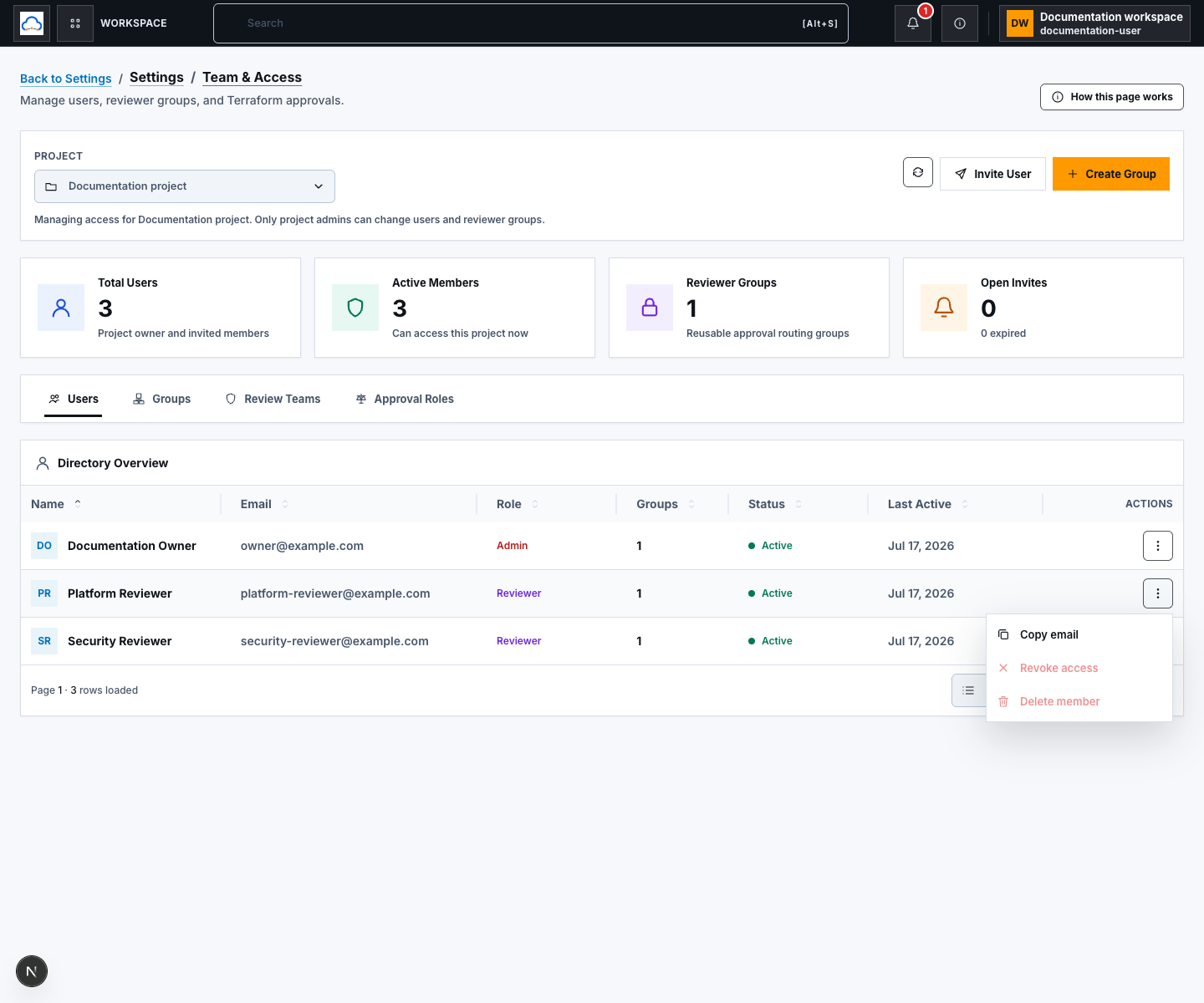Screen dimensions: 1204x1003
Task: Sort by Name column arrow
Action: click(78, 503)
